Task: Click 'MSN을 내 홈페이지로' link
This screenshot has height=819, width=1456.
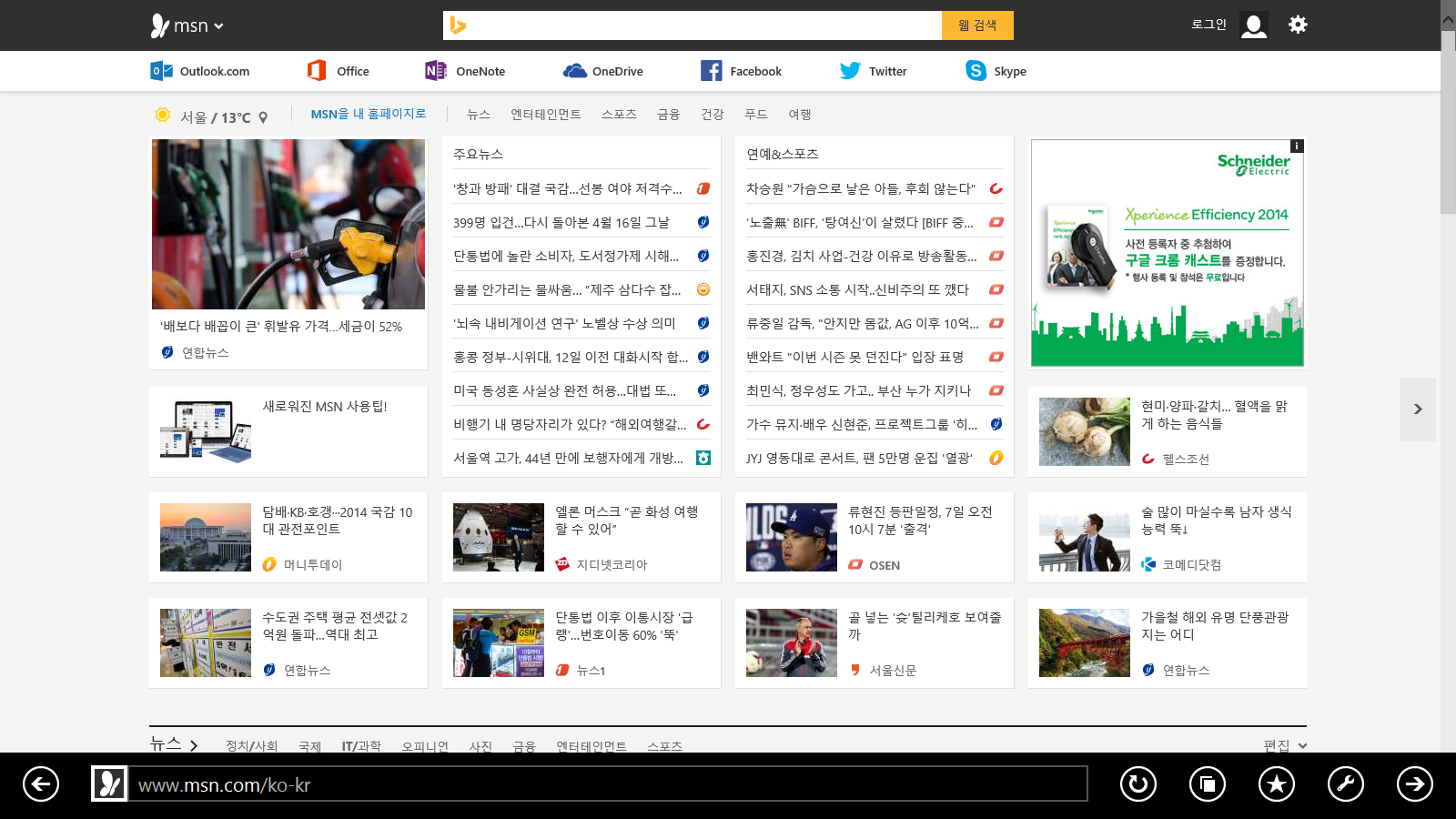Action: 369,114
